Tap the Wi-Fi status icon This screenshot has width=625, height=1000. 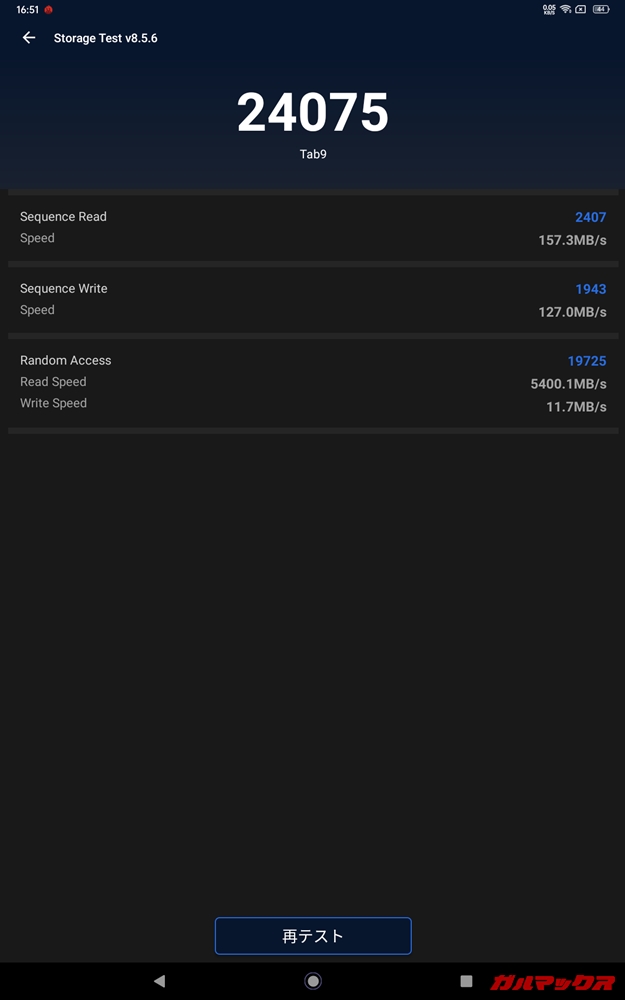[x=565, y=9]
